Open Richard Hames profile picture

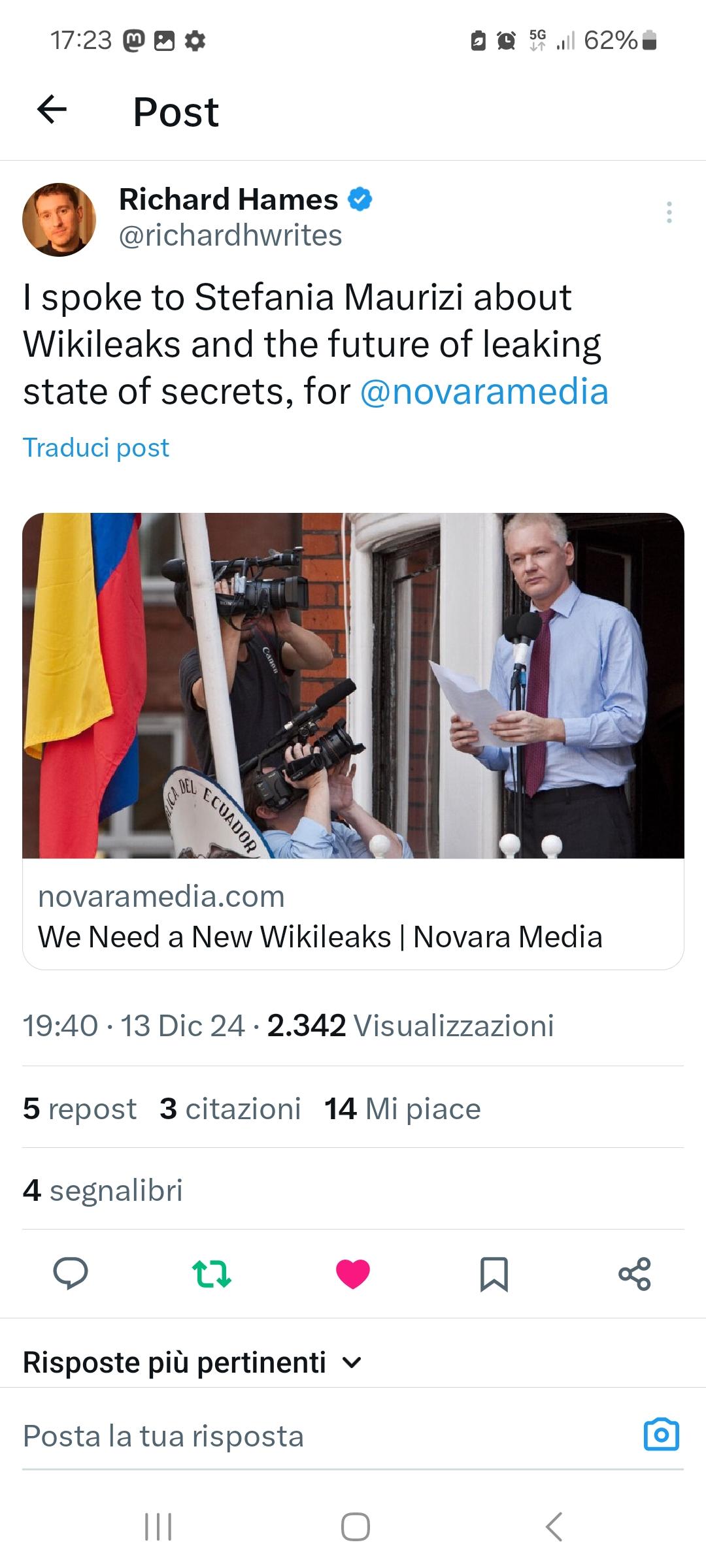pos(59,220)
